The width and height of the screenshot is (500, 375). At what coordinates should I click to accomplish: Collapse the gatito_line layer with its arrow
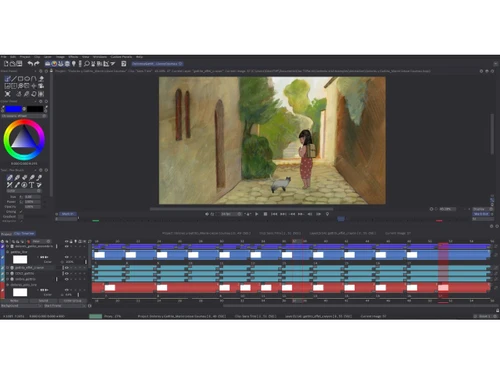[x=7, y=252]
